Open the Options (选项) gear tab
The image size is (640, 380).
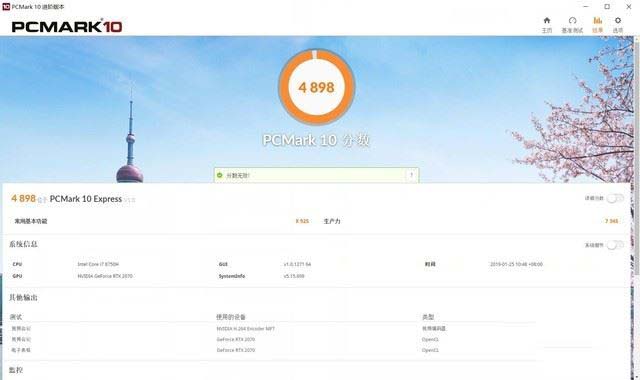pyautogui.click(x=618, y=24)
